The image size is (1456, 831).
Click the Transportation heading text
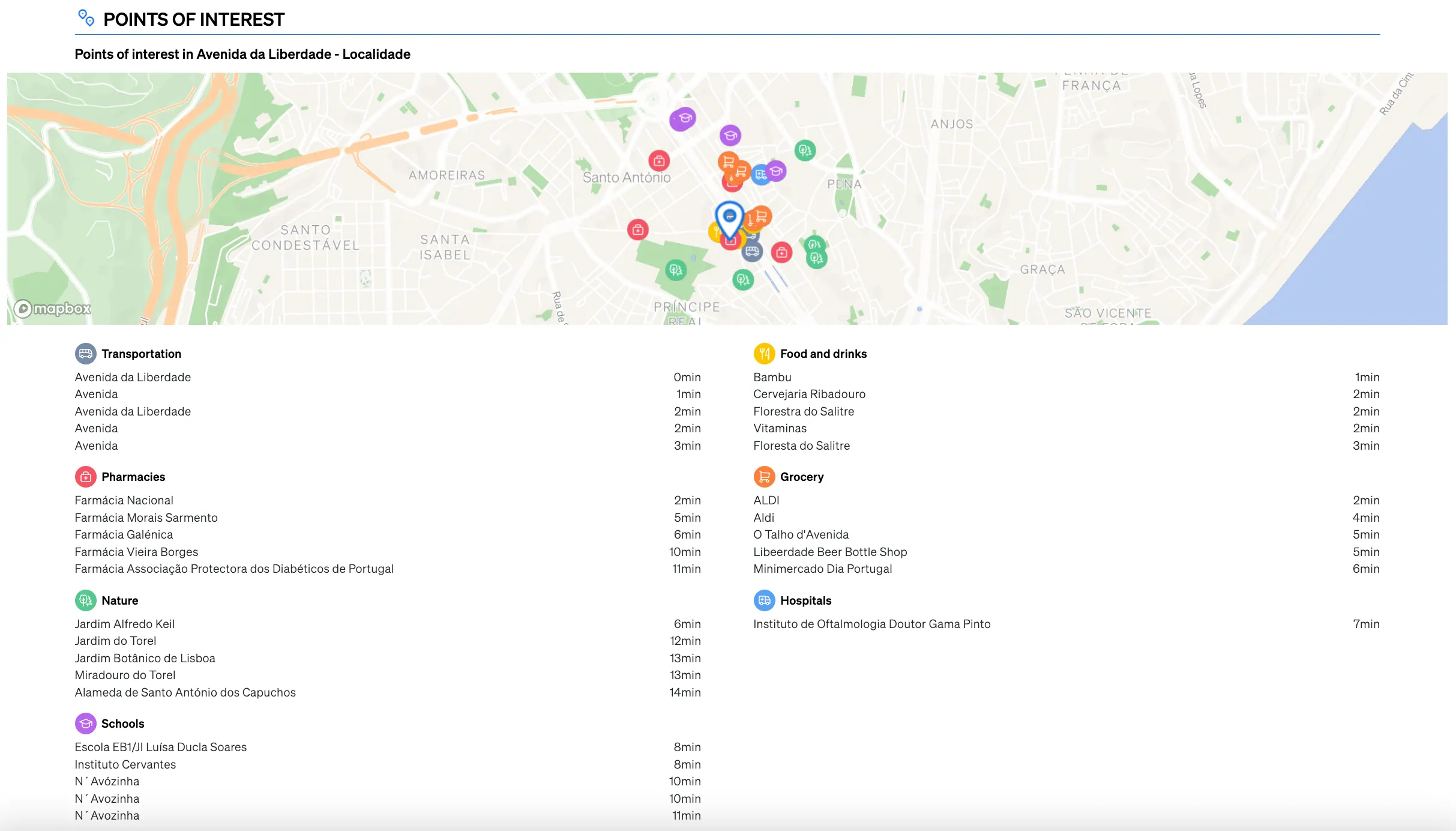tap(141, 354)
